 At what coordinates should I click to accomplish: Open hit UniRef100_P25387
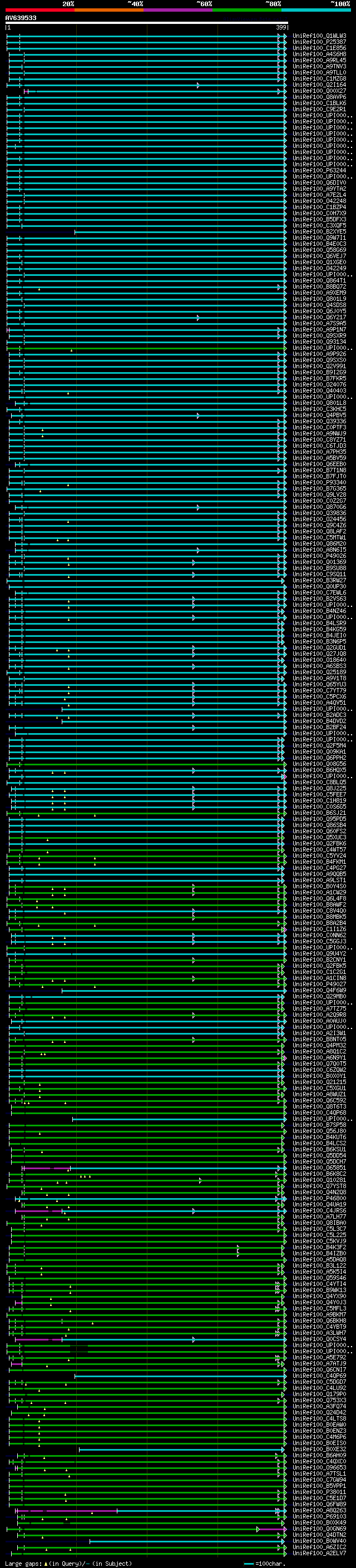click(x=319, y=42)
